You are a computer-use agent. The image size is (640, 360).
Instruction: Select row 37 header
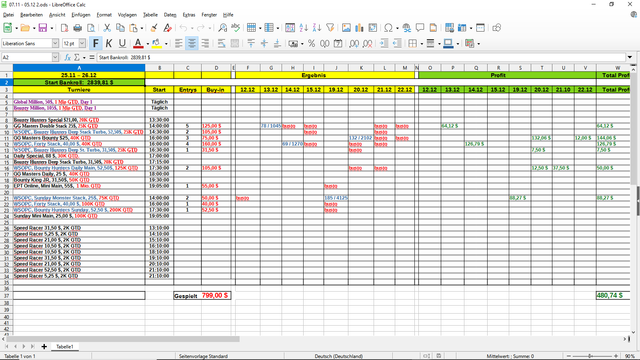pyautogui.click(x=6, y=296)
